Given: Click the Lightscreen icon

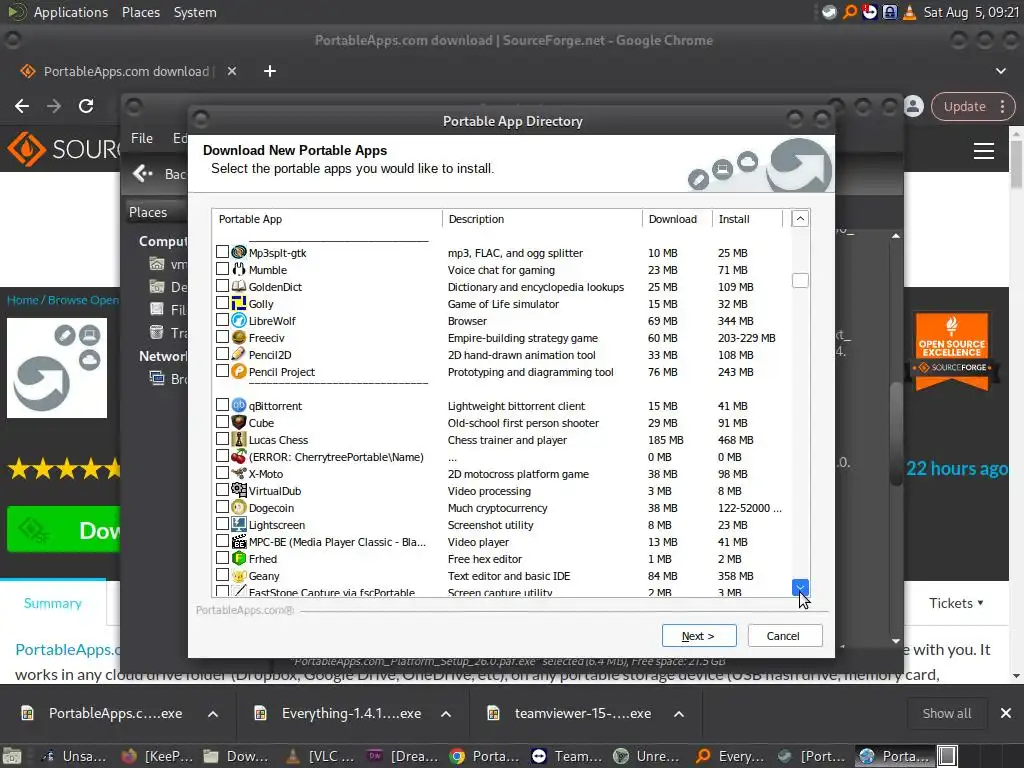Looking at the screenshot, I should 239,524.
